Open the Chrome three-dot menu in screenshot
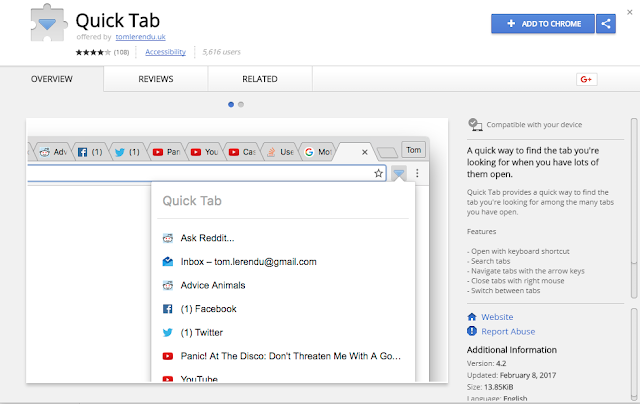 pyautogui.click(x=417, y=173)
